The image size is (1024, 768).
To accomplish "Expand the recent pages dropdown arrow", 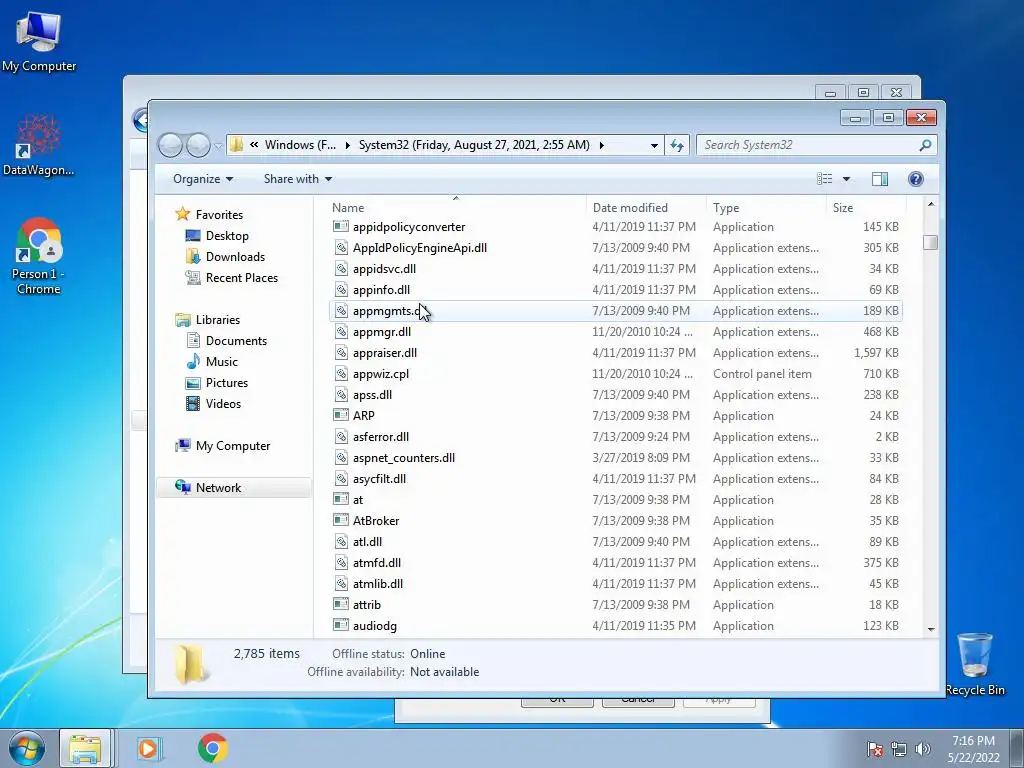I will click(217, 146).
